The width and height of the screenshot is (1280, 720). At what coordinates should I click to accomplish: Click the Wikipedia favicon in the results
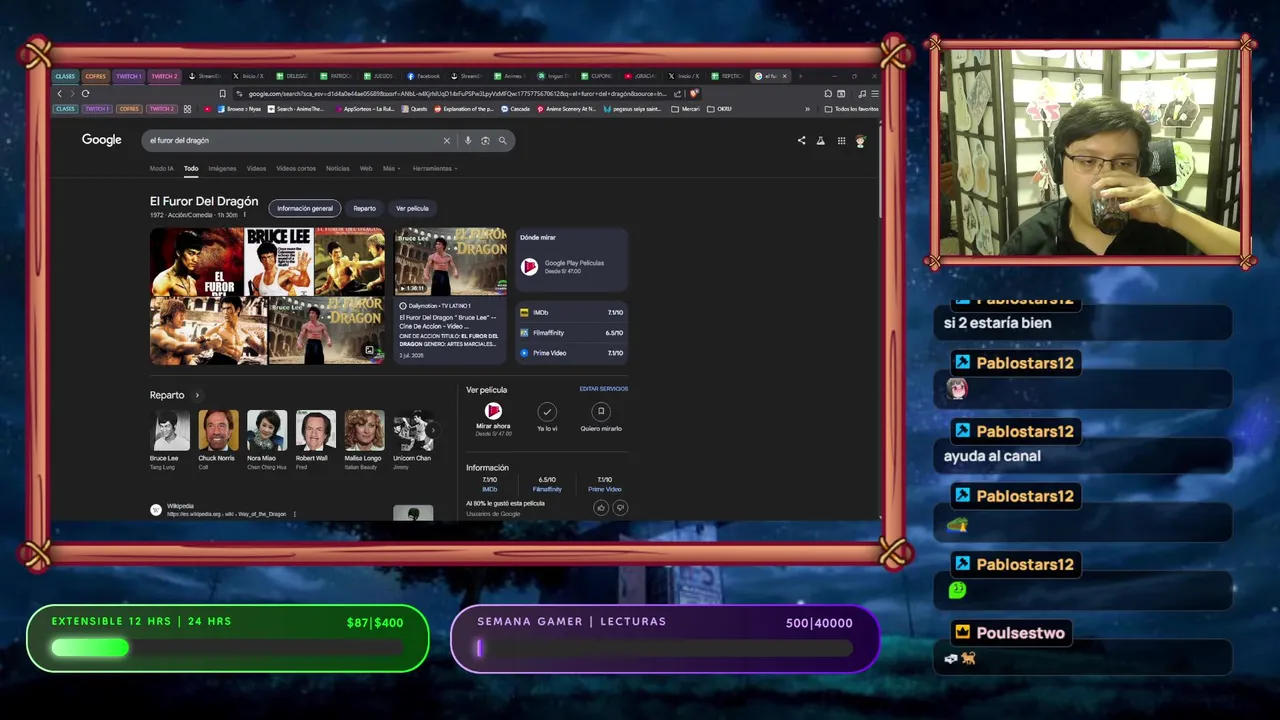(156, 510)
